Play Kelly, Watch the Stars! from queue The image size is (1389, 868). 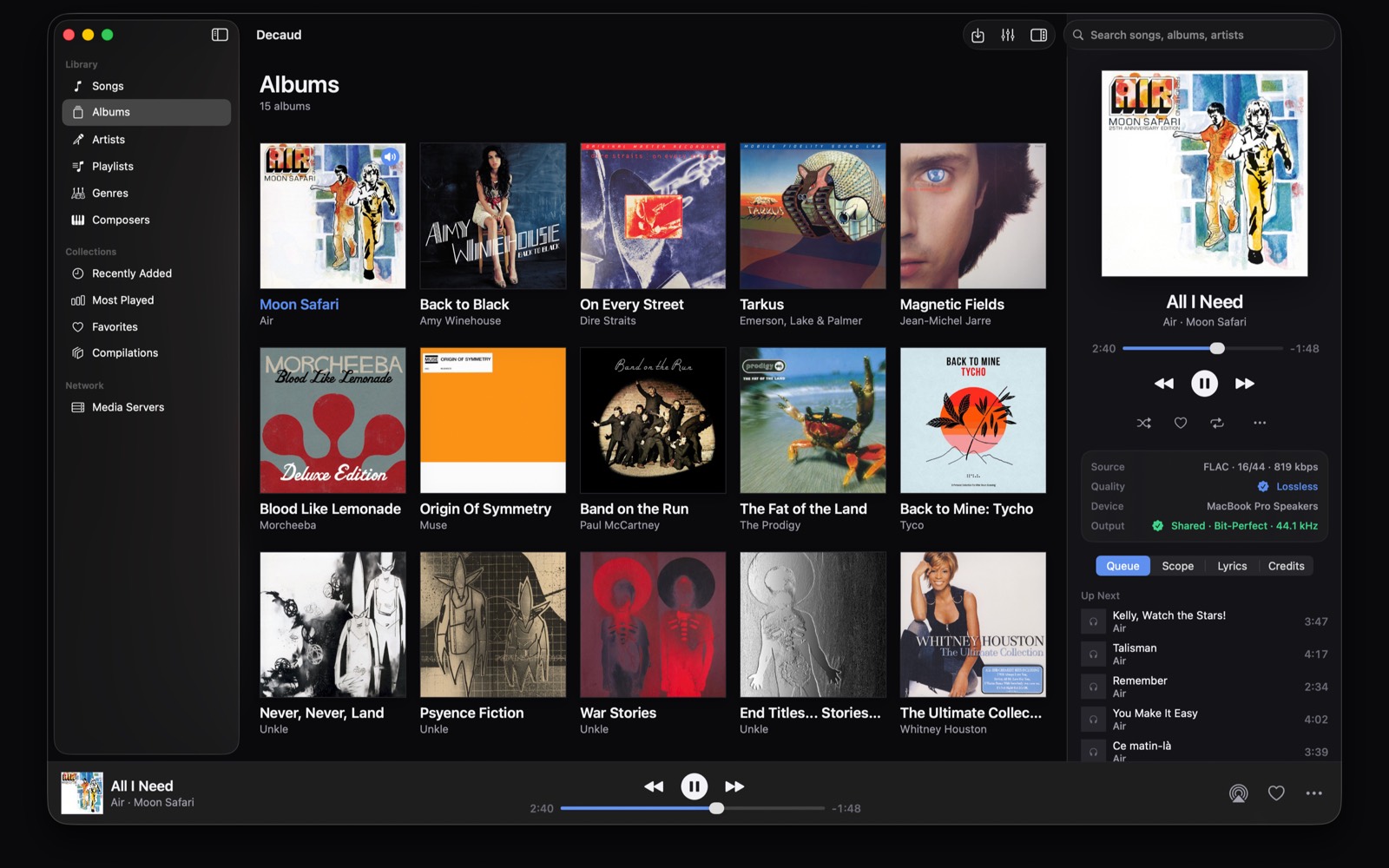tap(1204, 621)
